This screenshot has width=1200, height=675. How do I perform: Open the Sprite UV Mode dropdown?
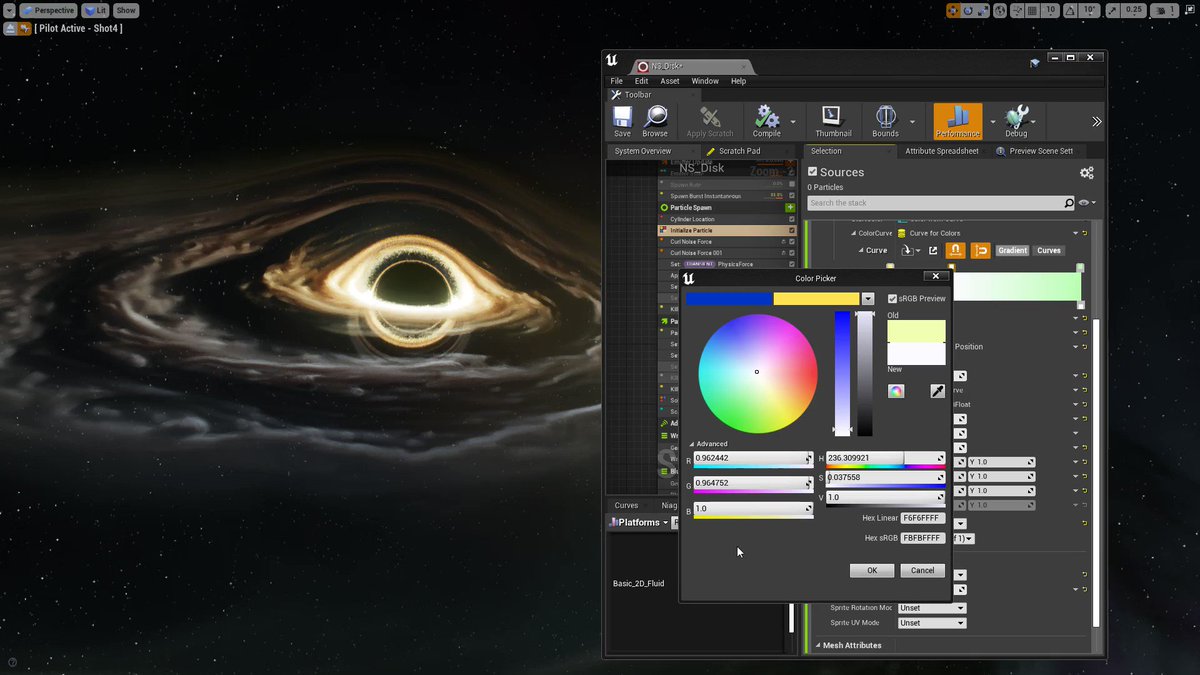[x=932, y=623]
